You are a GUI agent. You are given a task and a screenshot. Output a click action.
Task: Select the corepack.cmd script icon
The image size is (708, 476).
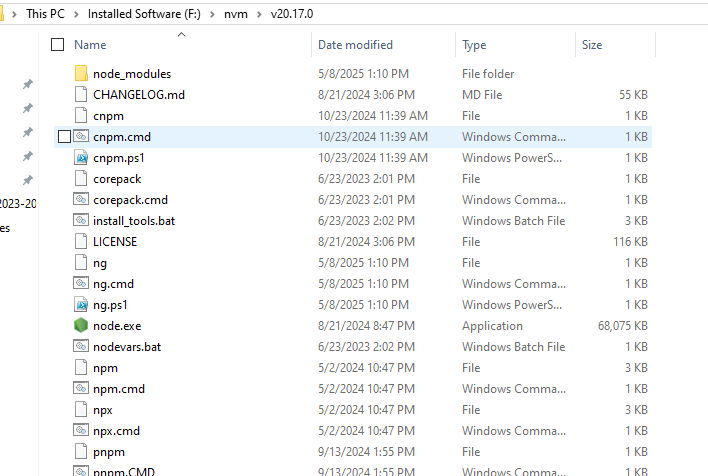pos(81,199)
